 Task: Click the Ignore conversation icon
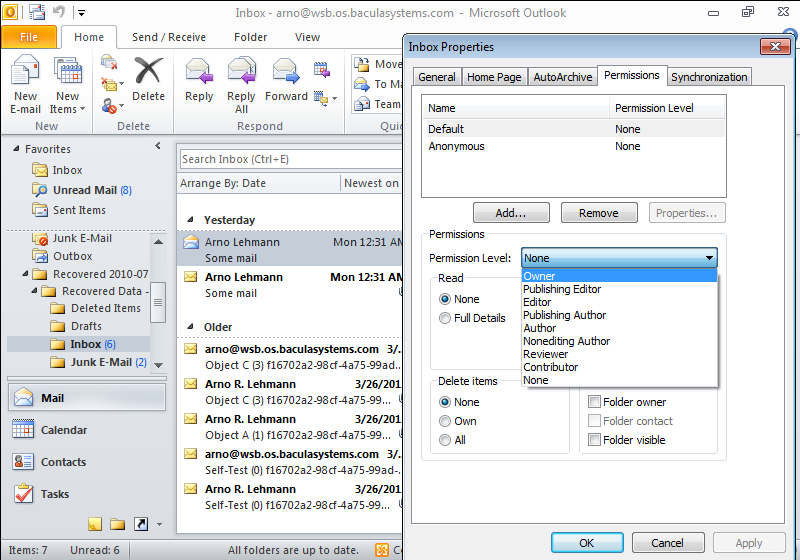109,62
